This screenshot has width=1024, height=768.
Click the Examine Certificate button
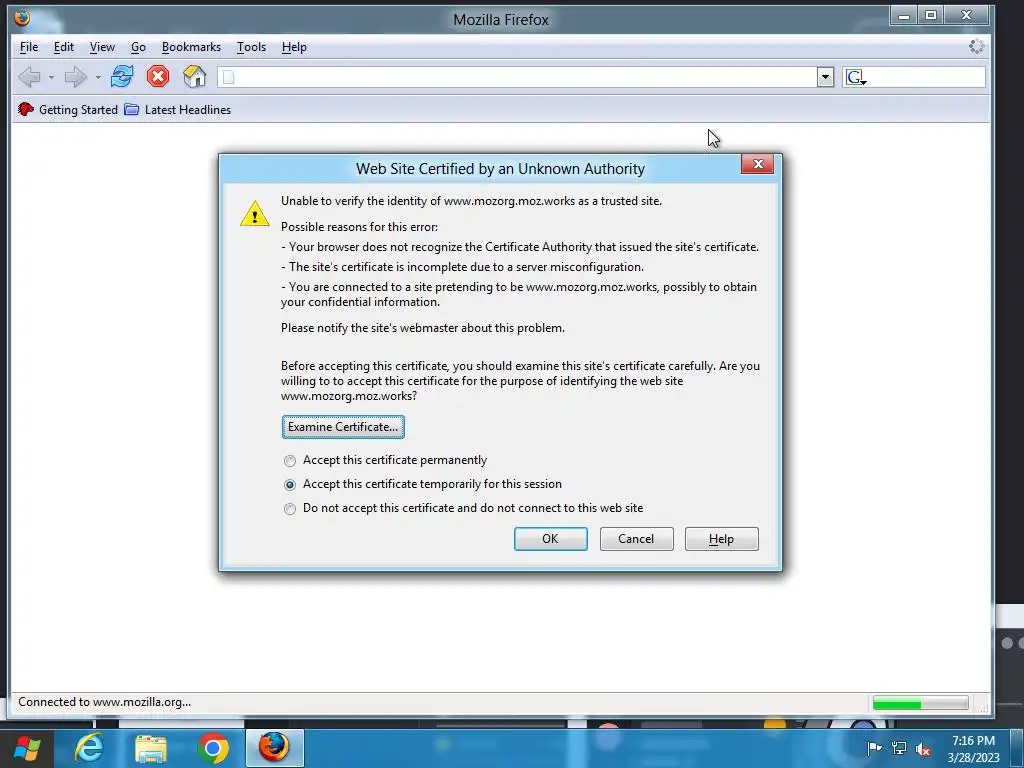(343, 426)
